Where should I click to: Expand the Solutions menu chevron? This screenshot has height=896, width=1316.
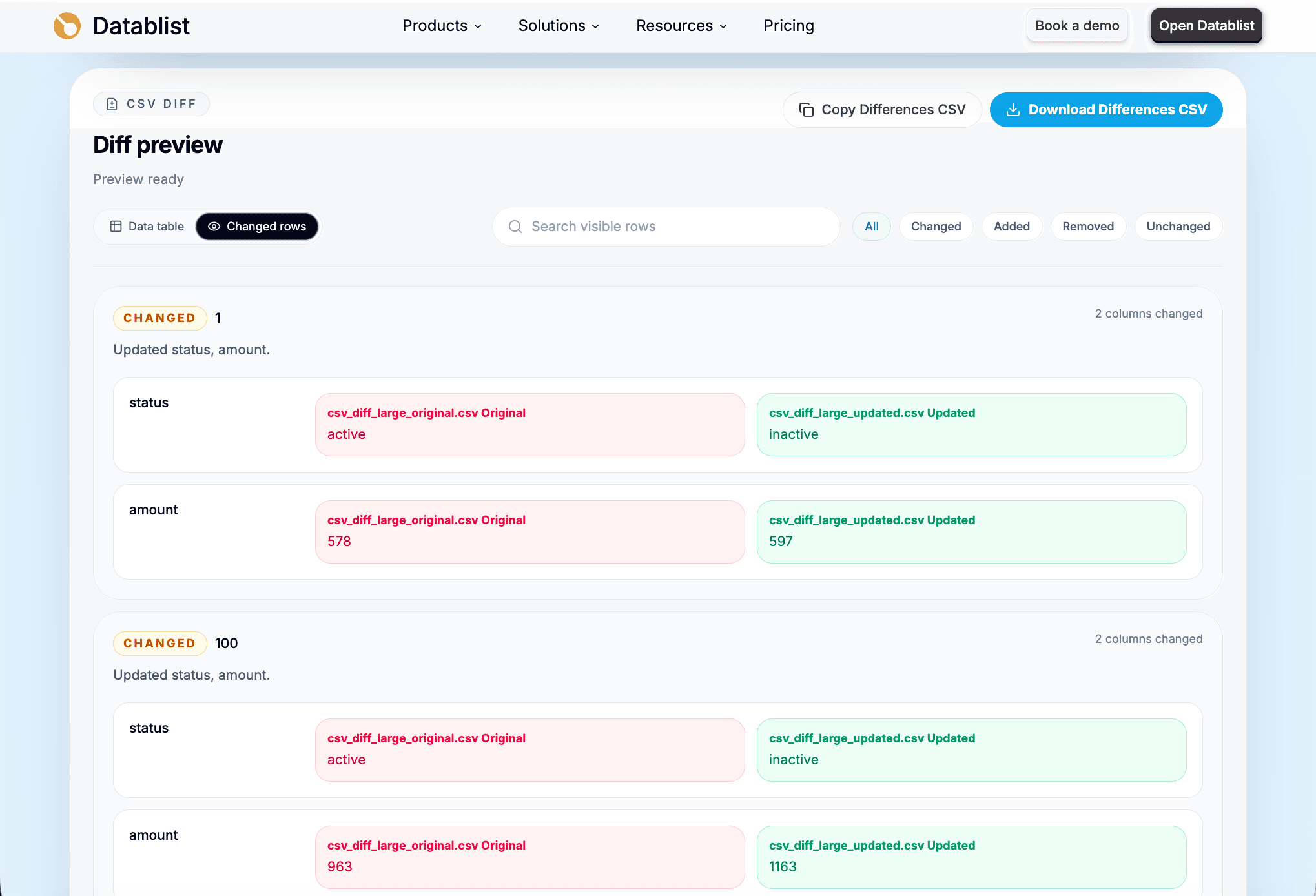[595, 26]
